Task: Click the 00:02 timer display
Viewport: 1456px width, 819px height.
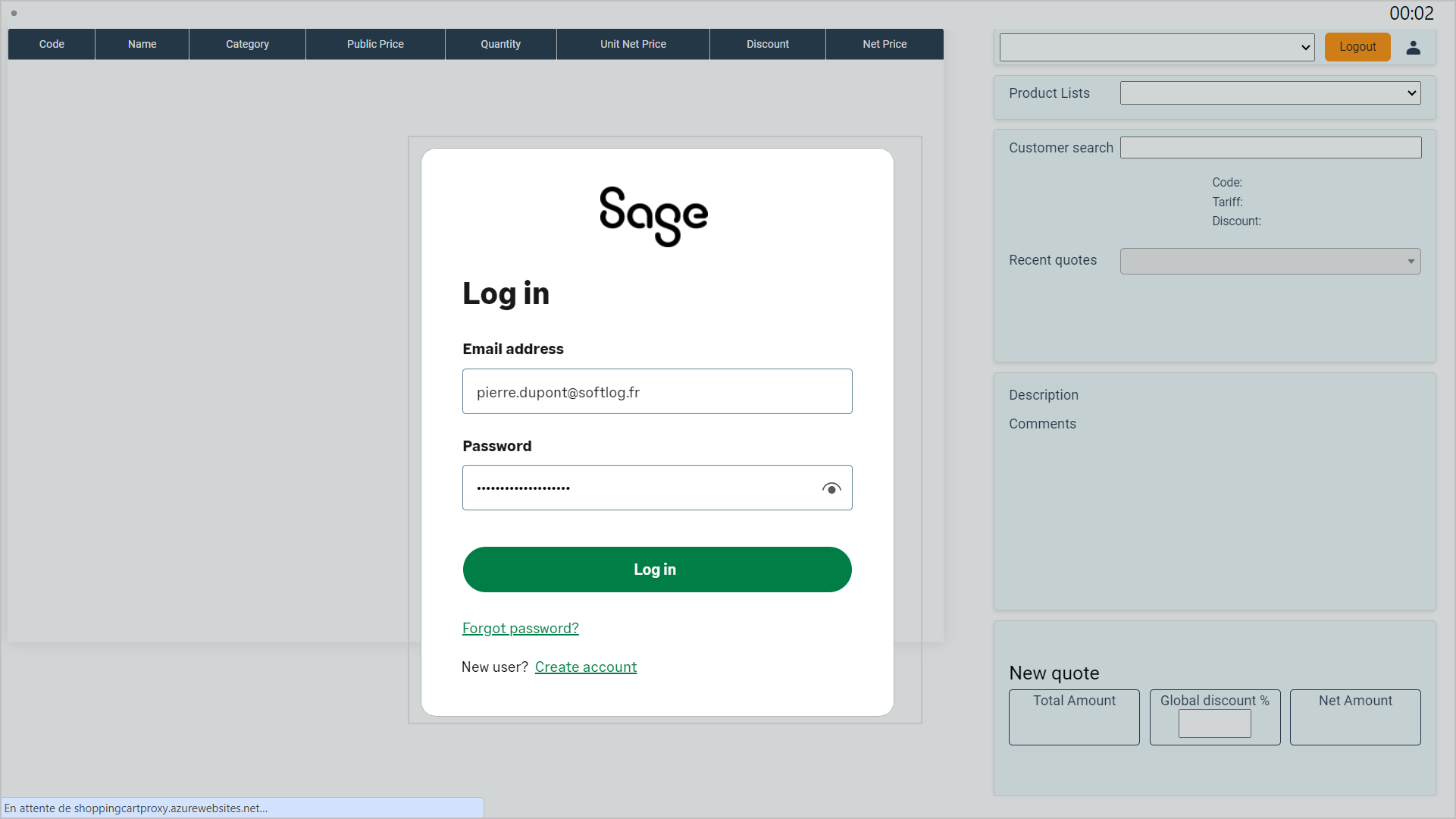Action: pyautogui.click(x=1411, y=13)
